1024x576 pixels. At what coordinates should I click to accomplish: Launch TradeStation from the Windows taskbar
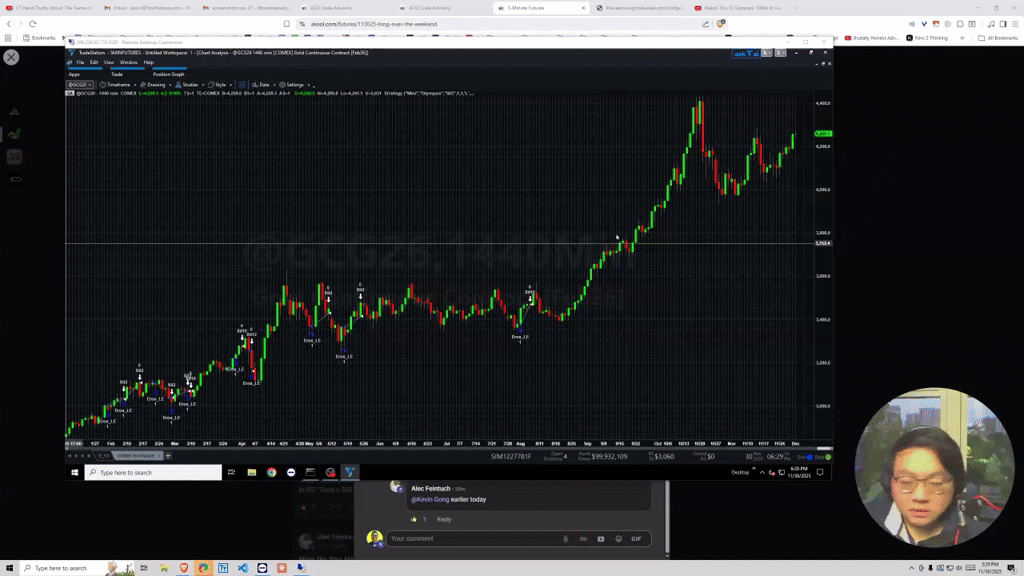[350, 471]
